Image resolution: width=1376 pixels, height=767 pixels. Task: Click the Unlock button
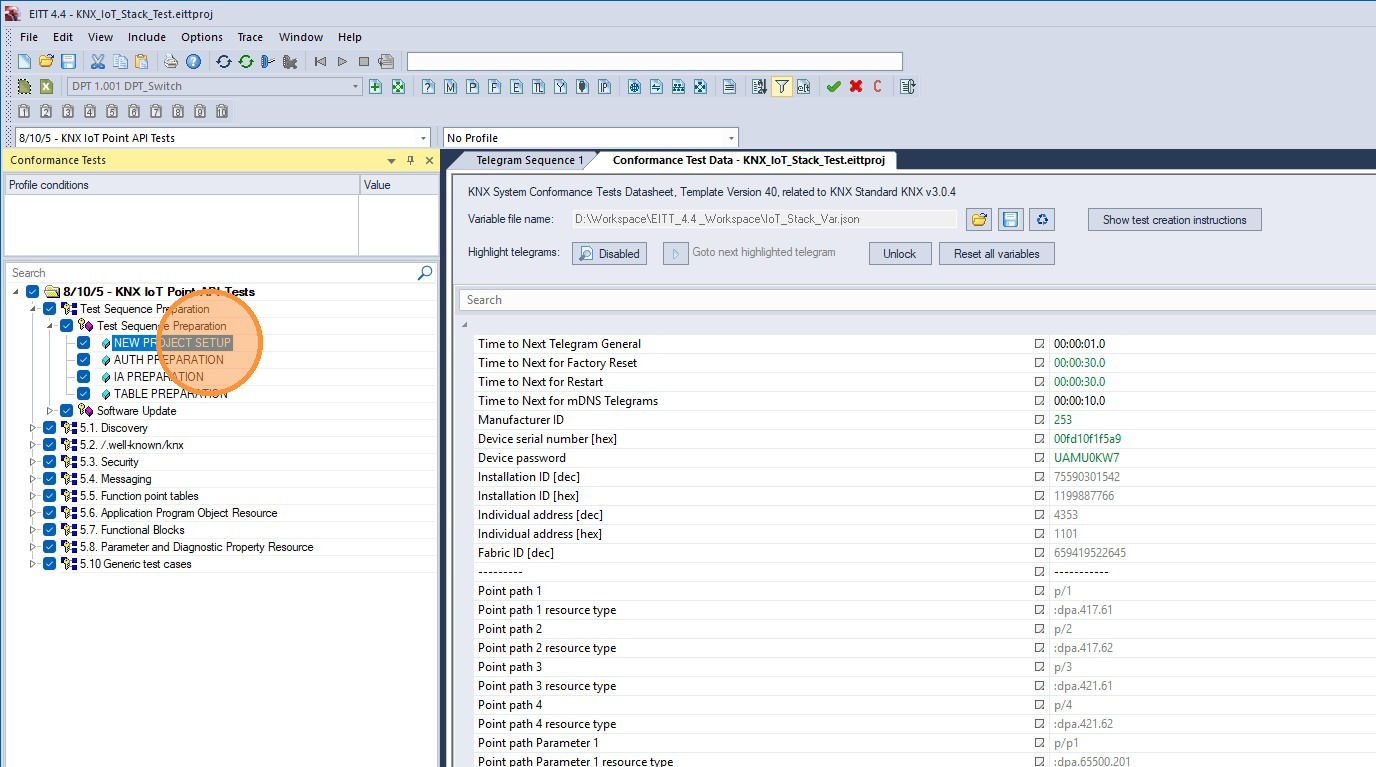(899, 254)
